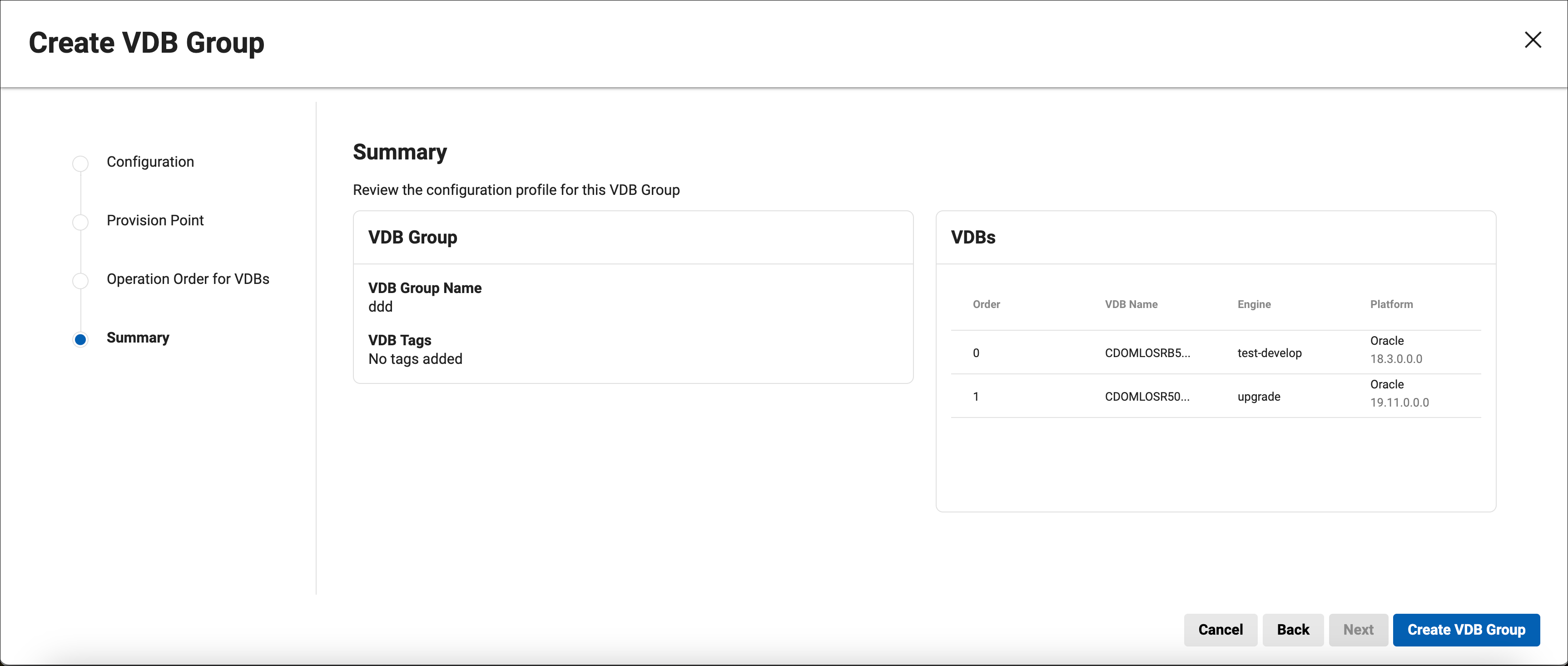Sort by the Order column header
Image resolution: width=1568 pixels, height=666 pixels.
pyautogui.click(x=986, y=304)
